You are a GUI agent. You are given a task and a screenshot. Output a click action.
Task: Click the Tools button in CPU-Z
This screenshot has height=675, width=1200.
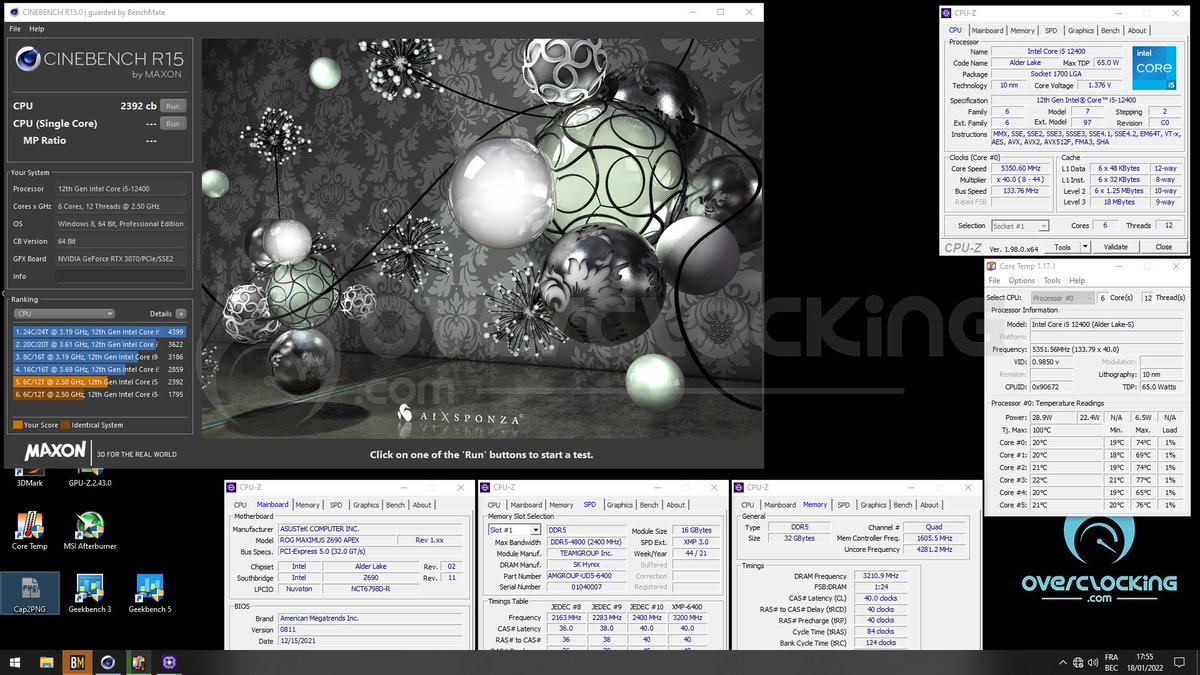point(1062,247)
